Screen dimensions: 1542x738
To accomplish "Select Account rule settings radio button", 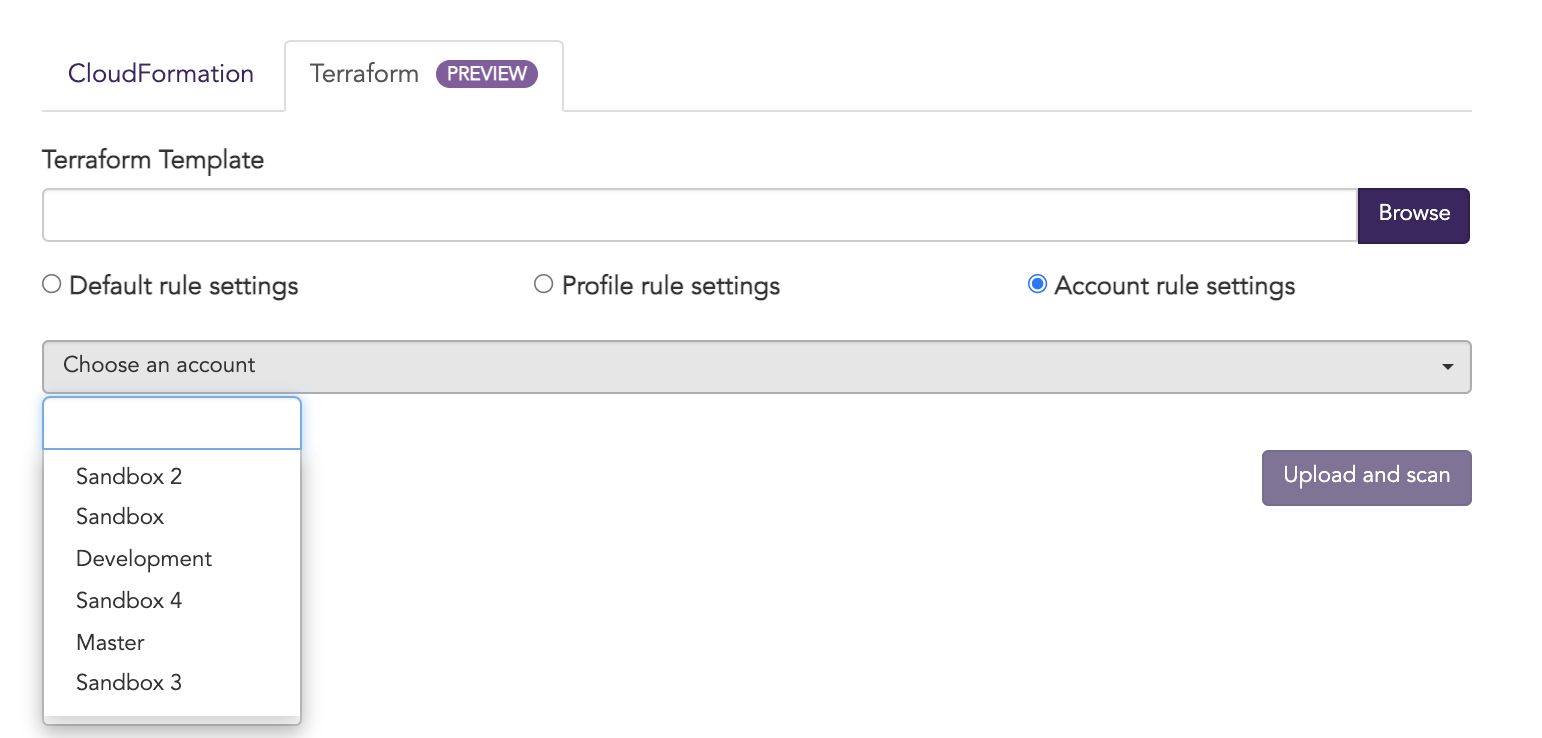I will point(1037,285).
